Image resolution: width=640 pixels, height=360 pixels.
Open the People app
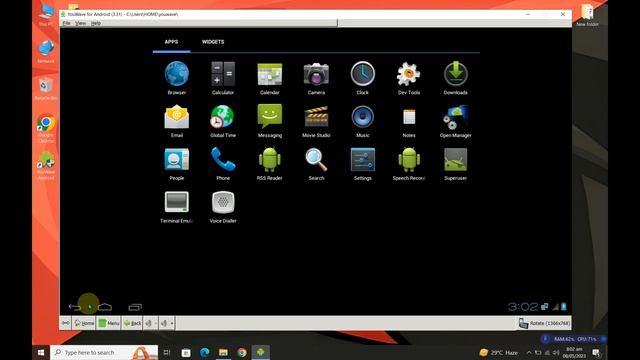point(177,164)
